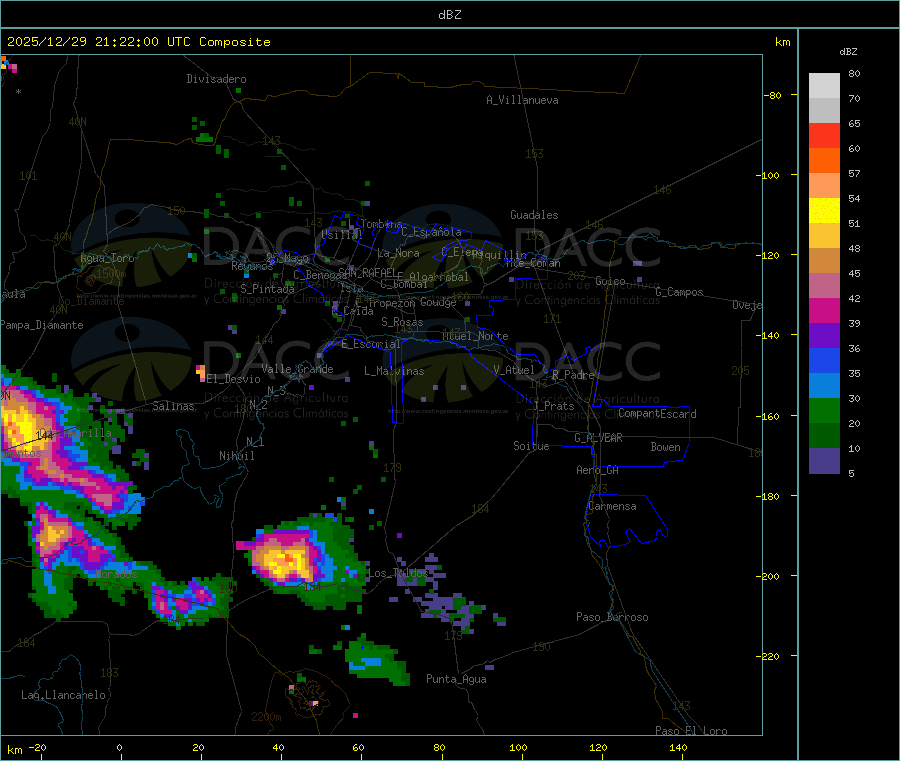The image size is (900, 761).
Task: Click the 'Paso_Barroso' label
Action: (x=612, y=617)
